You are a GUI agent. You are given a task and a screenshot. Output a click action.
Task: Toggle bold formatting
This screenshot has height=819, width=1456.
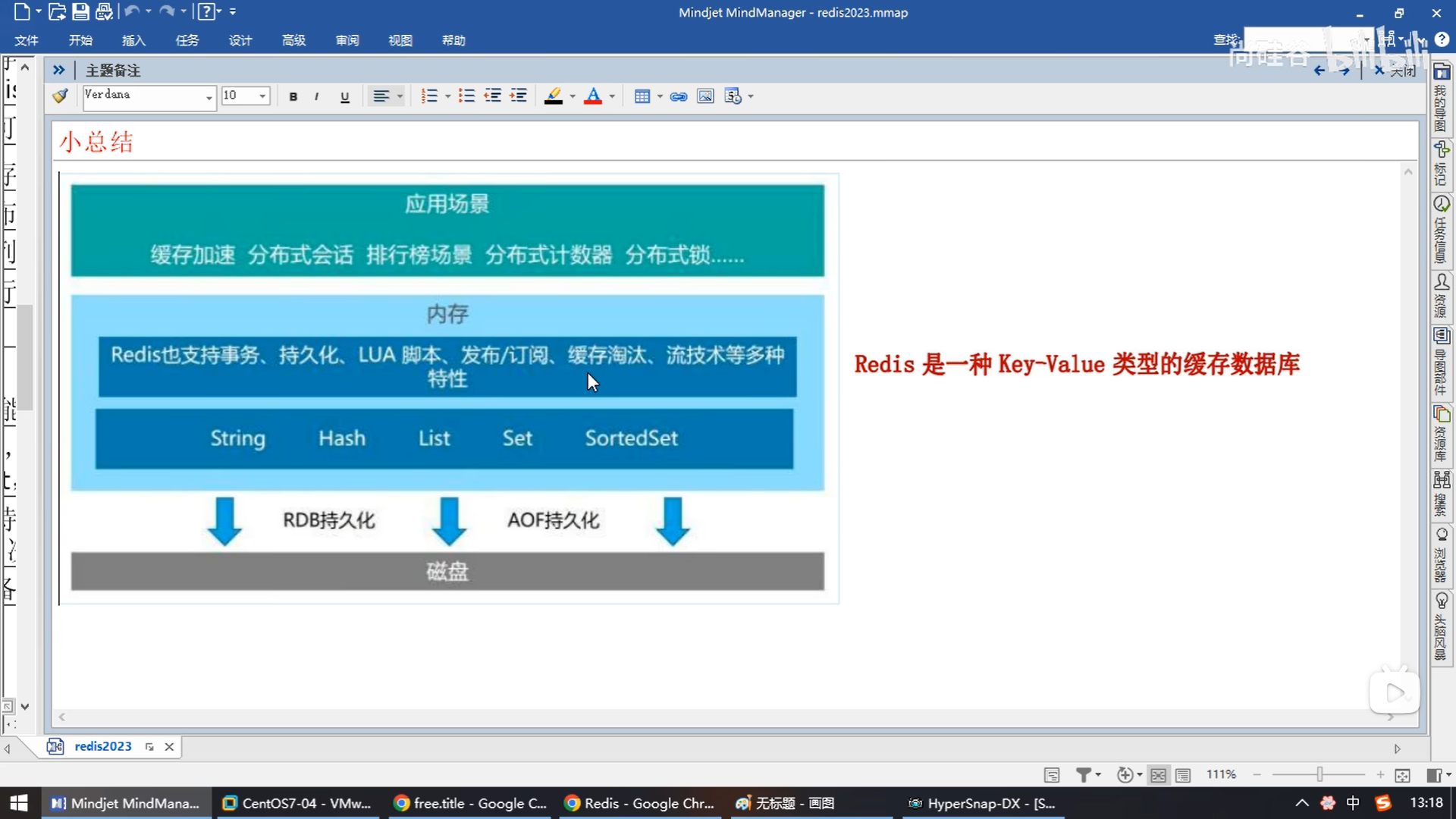(x=293, y=96)
